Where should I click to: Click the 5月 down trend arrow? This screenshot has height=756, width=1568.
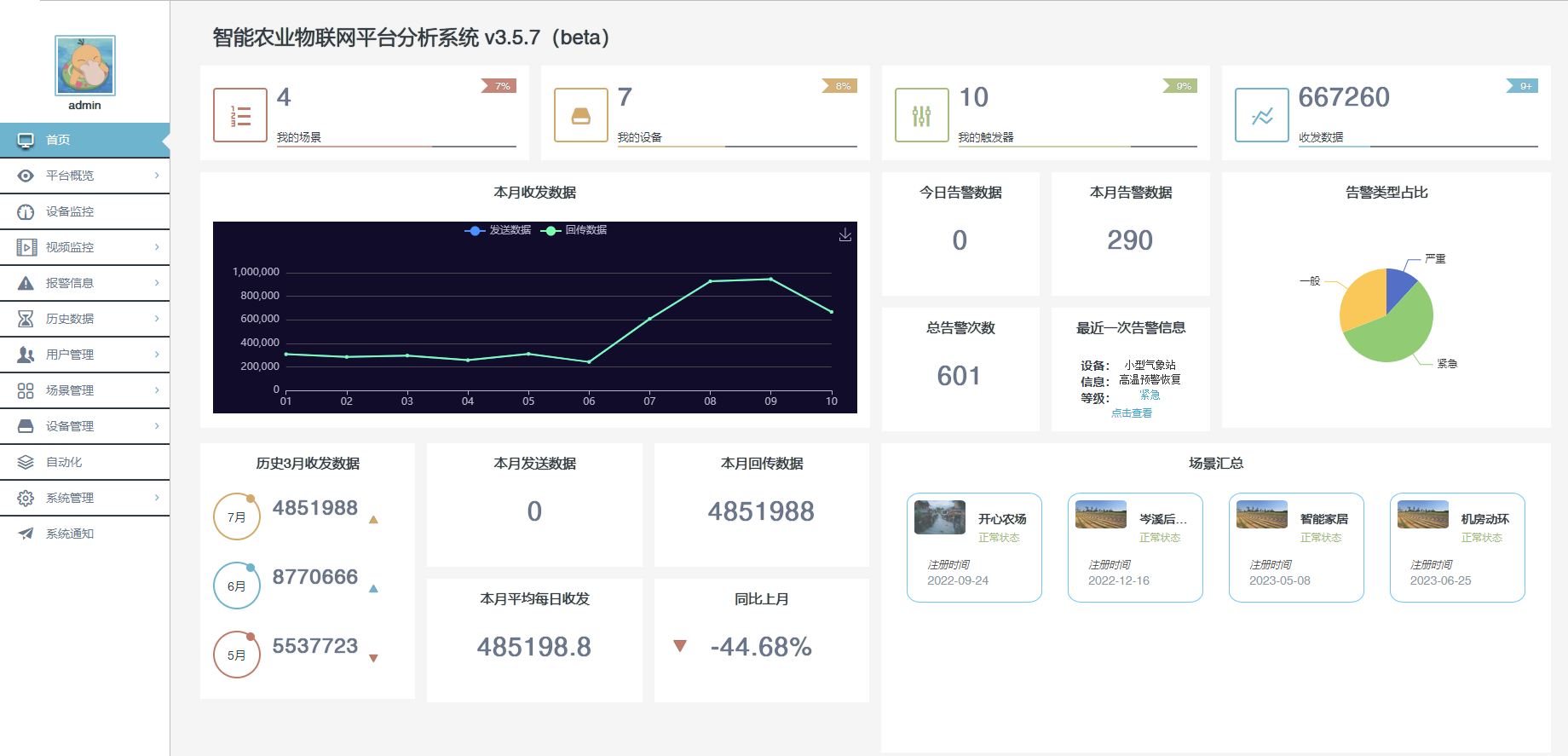373,658
